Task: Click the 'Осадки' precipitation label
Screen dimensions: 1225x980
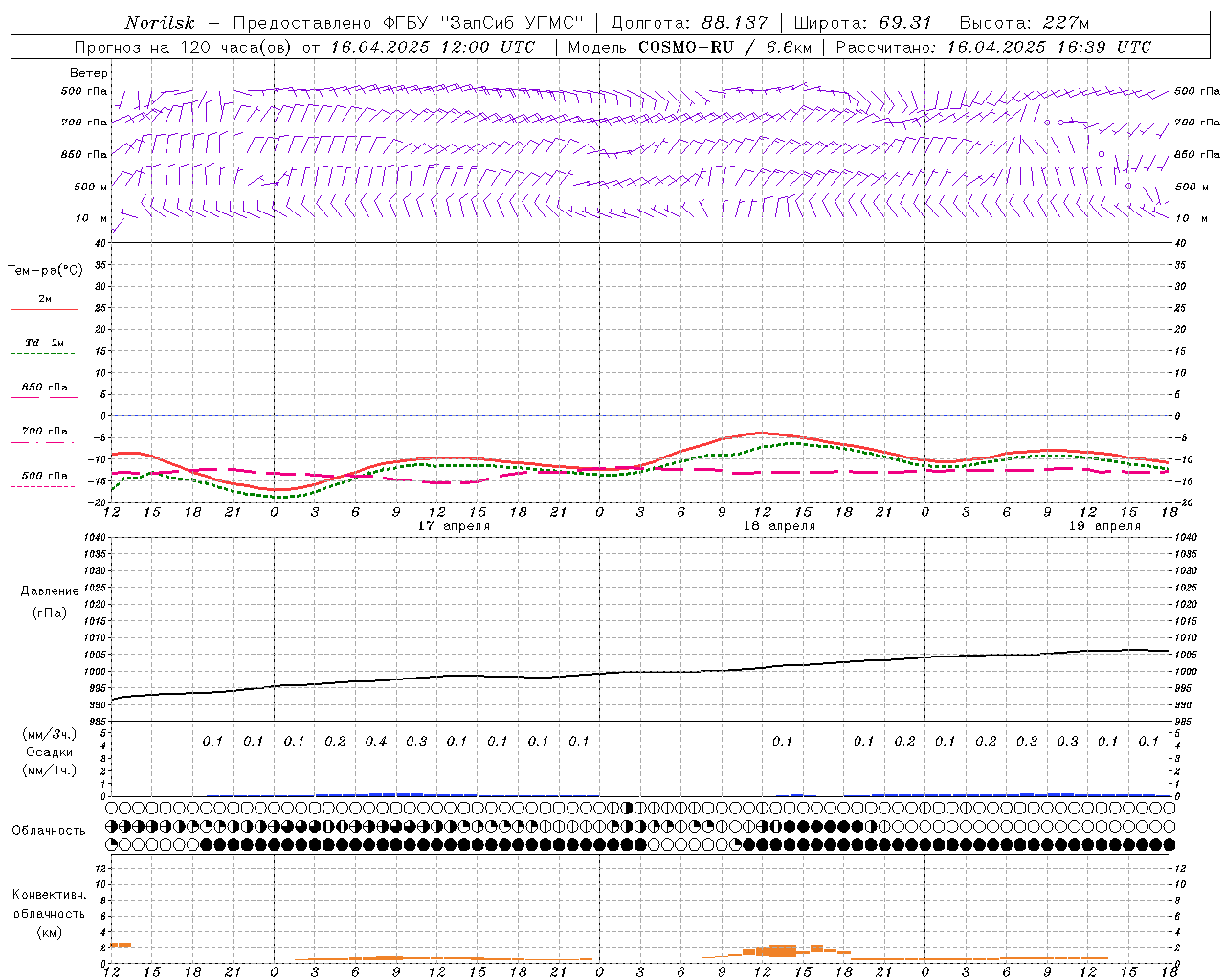Action: point(50,752)
